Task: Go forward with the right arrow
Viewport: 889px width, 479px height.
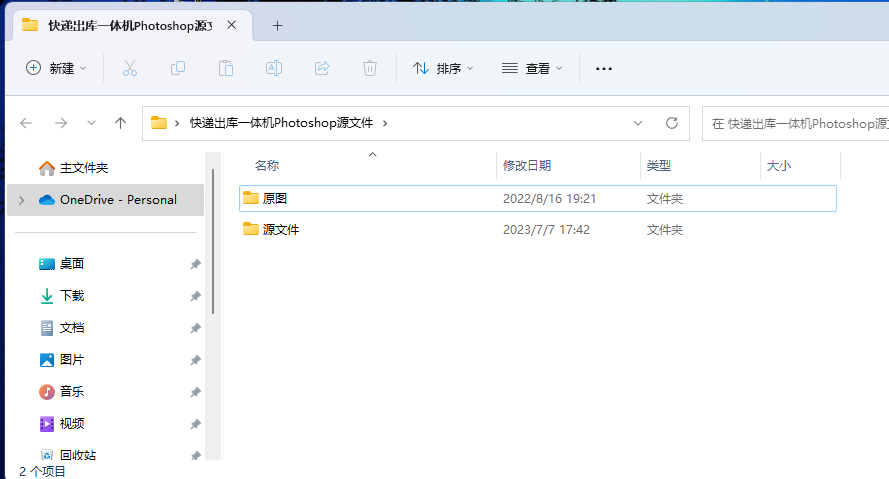Action: coord(61,123)
